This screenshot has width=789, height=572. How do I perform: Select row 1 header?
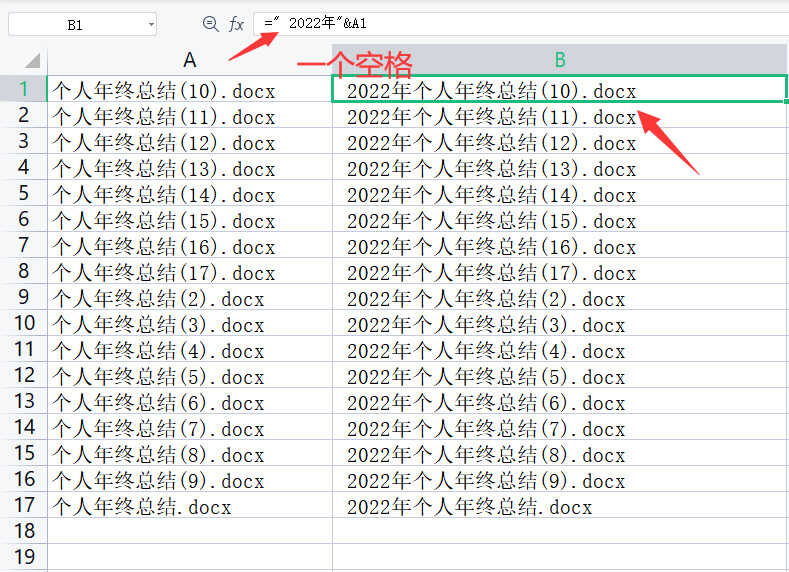click(x=23, y=90)
